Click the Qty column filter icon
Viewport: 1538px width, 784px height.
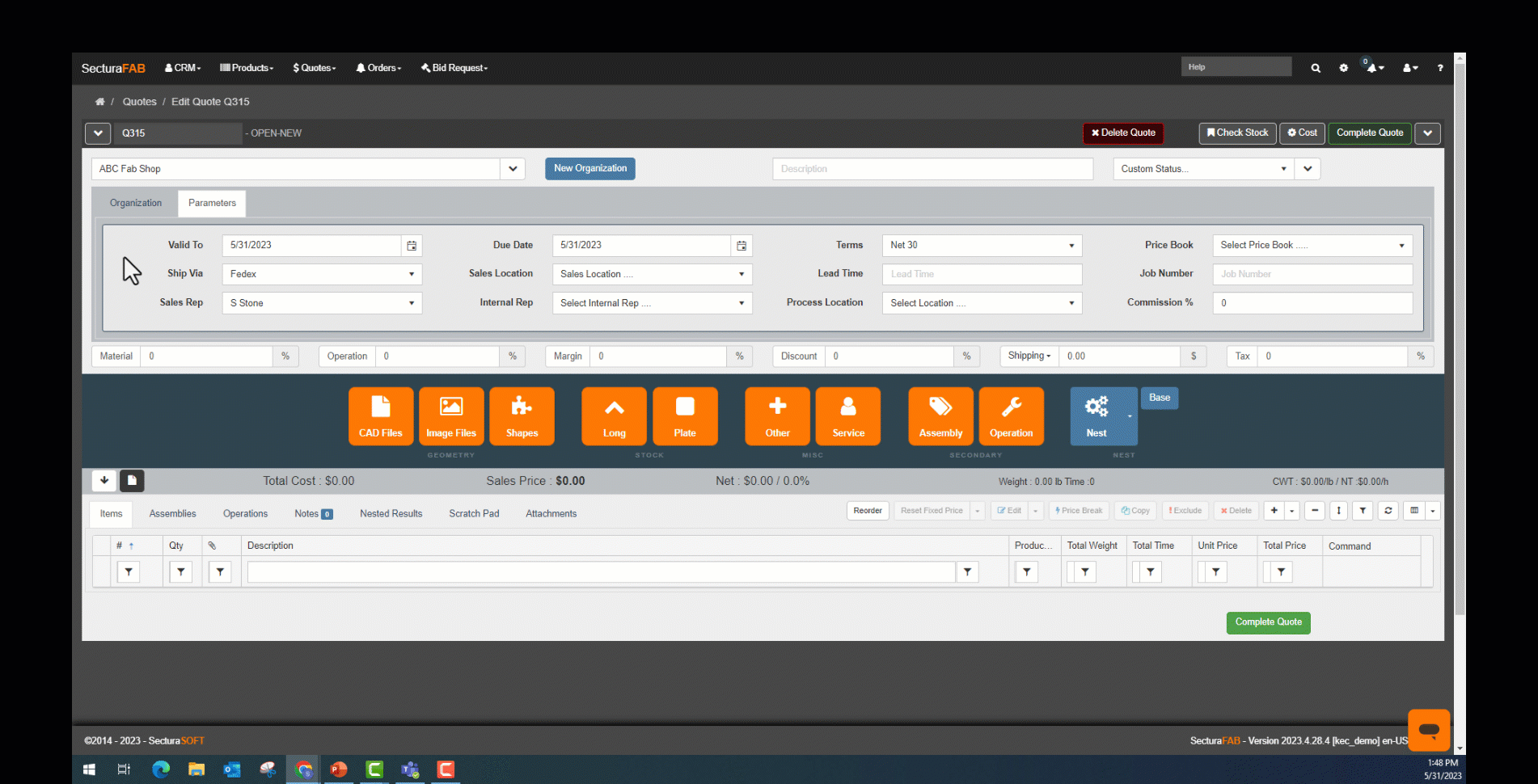pos(180,572)
